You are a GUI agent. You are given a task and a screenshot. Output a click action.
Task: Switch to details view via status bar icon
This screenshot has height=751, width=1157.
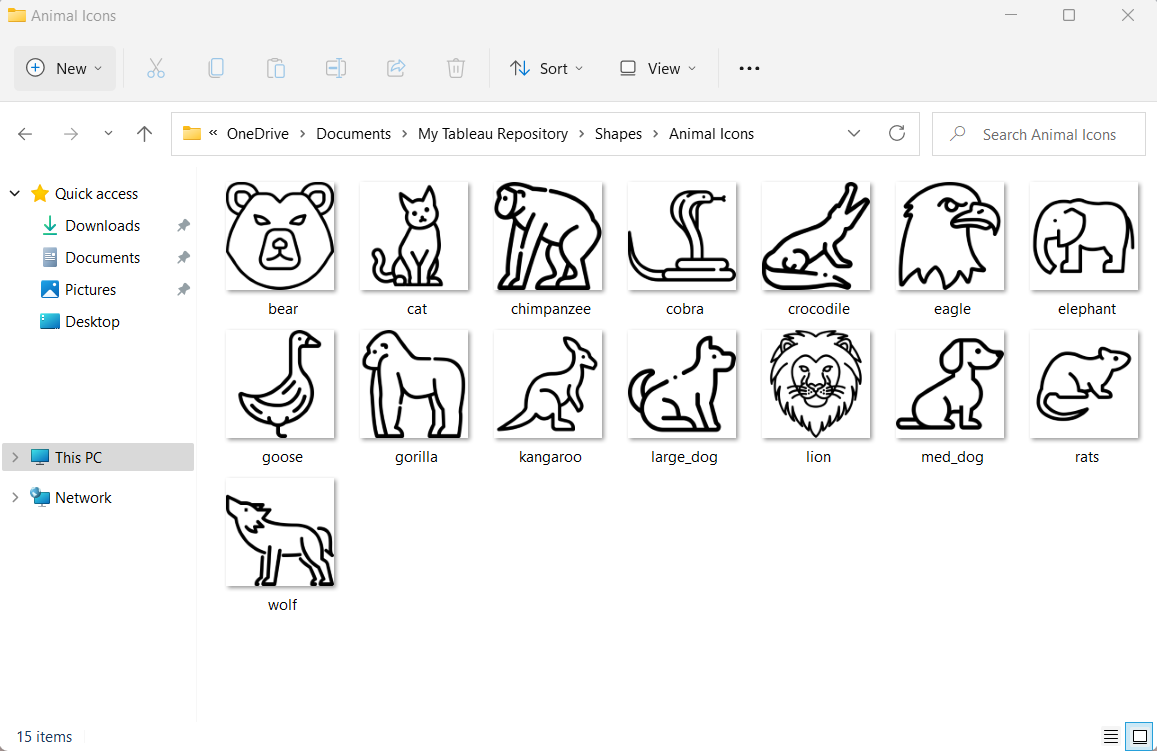point(1110,736)
